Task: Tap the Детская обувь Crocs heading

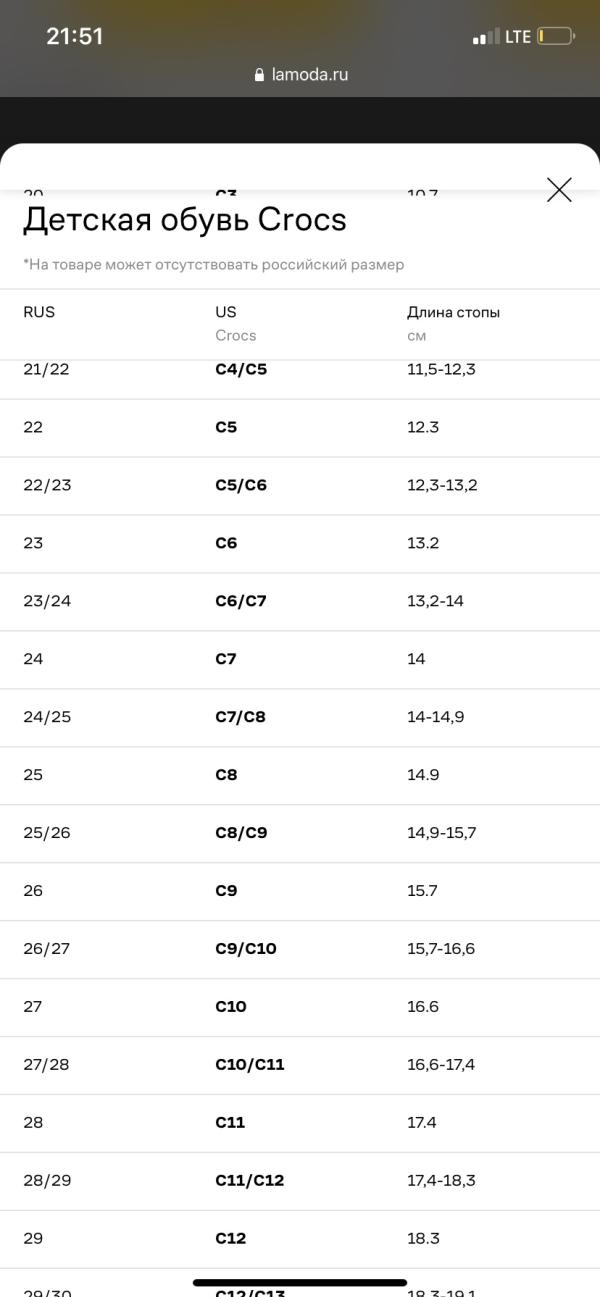Action: pyautogui.click(x=185, y=219)
